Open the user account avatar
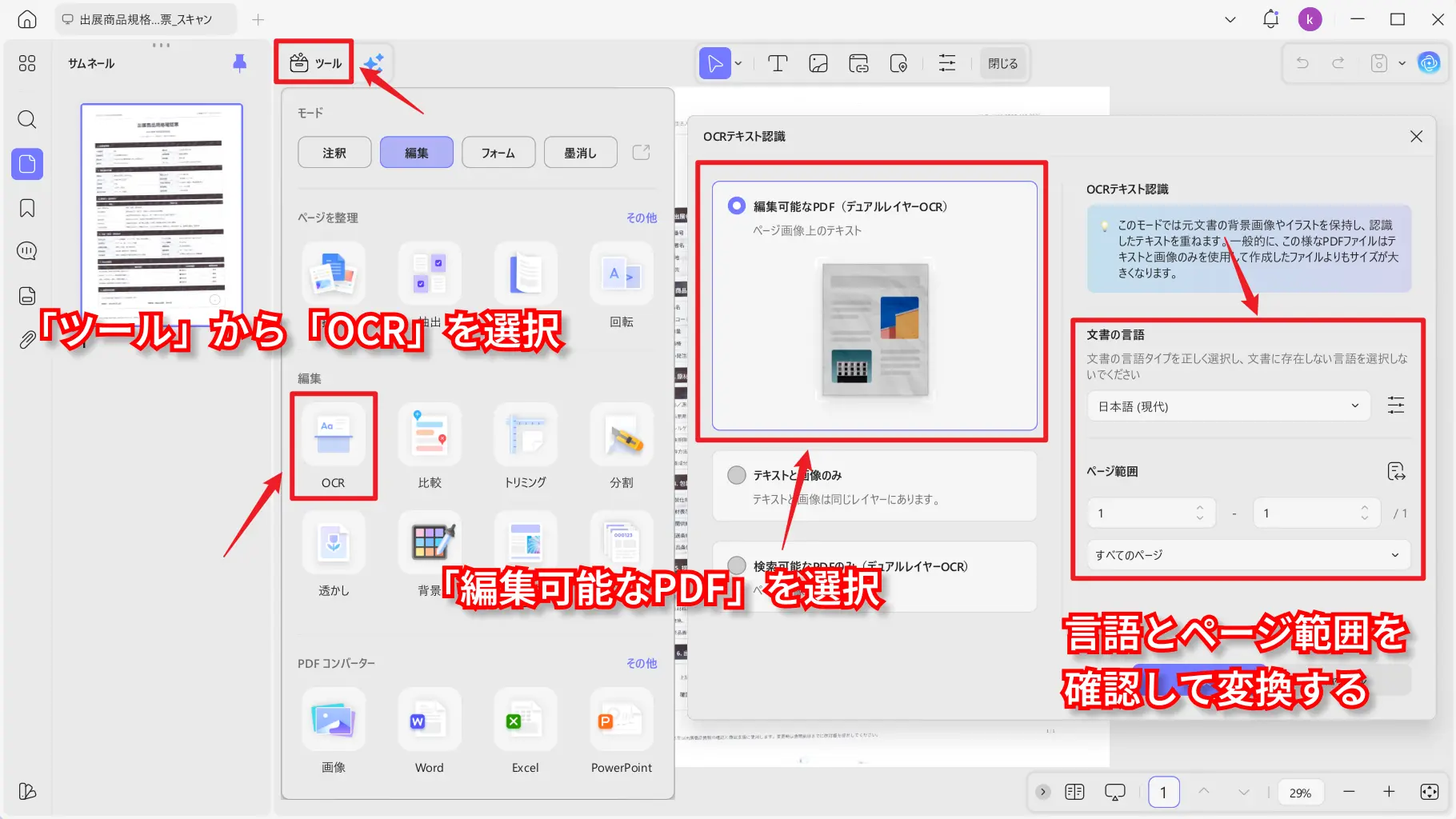 coord(1310,19)
